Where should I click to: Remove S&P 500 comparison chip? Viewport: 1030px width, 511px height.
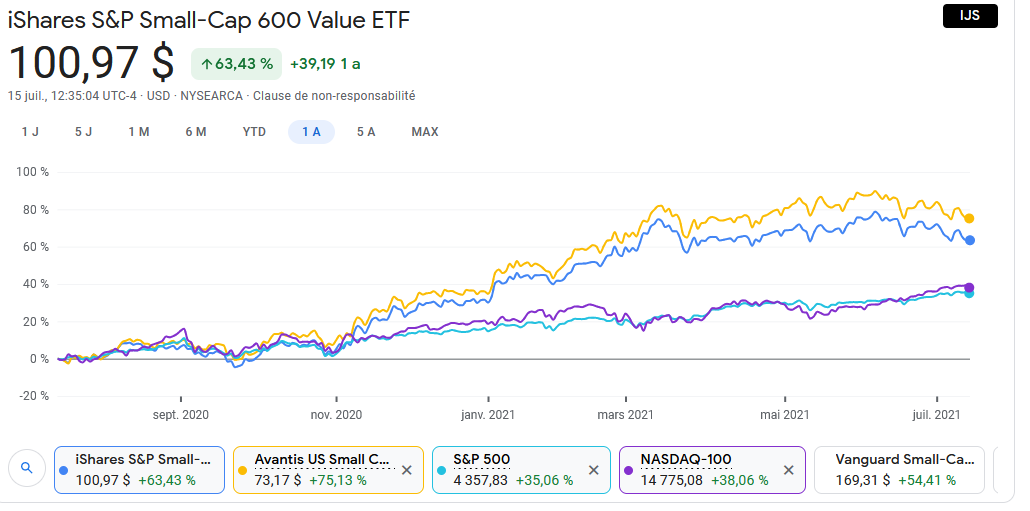(593, 470)
